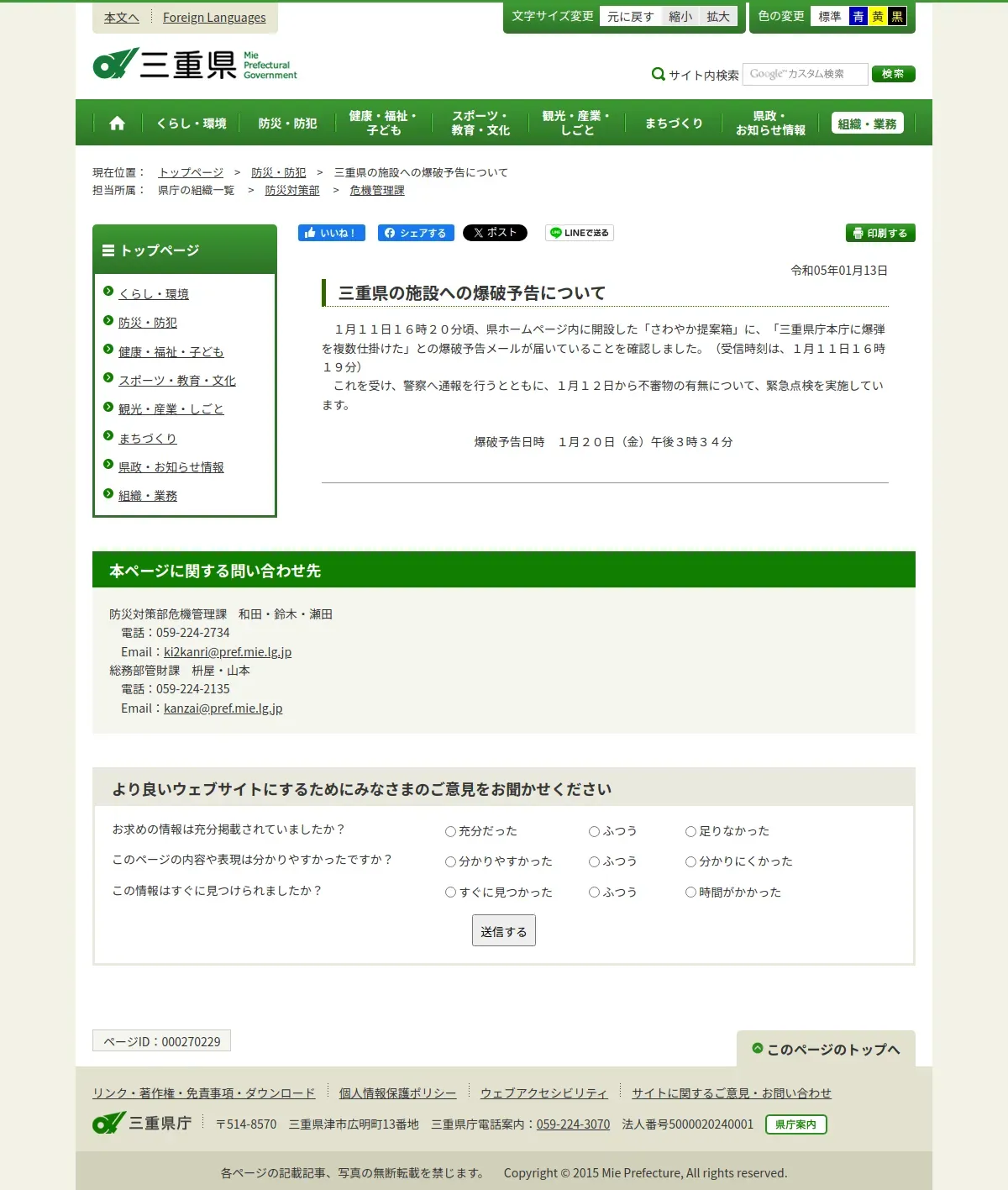Click the 送信する submit button
1008x1190 pixels.
504,930
